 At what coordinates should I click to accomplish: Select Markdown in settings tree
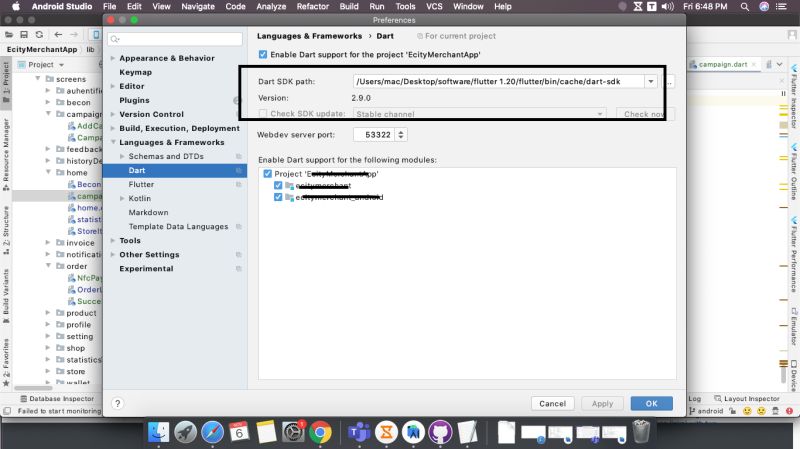click(148, 212)
